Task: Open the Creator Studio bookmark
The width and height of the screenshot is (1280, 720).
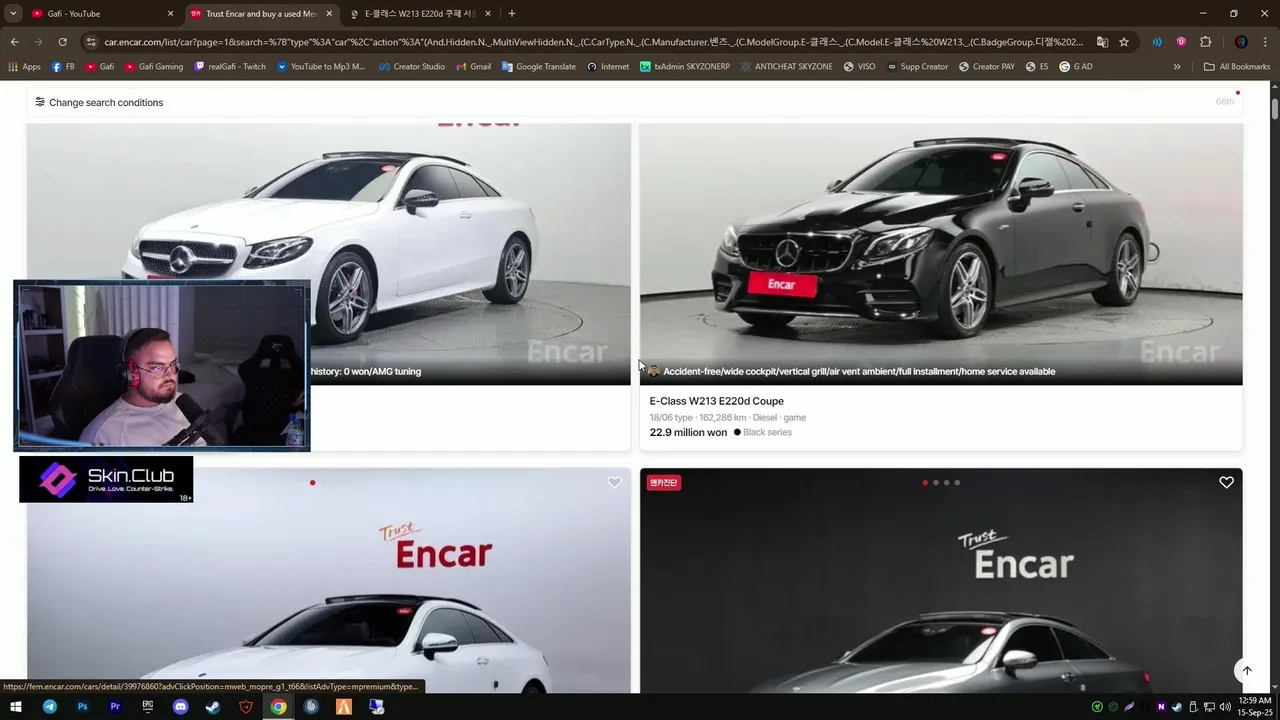Action: click(x=412, y=67)
